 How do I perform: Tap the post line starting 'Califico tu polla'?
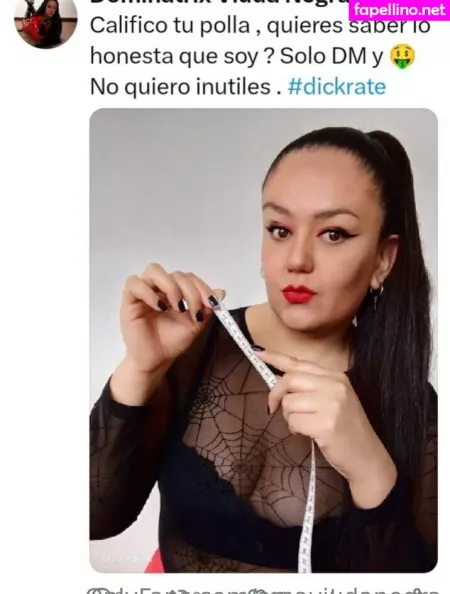click(260, 26)
